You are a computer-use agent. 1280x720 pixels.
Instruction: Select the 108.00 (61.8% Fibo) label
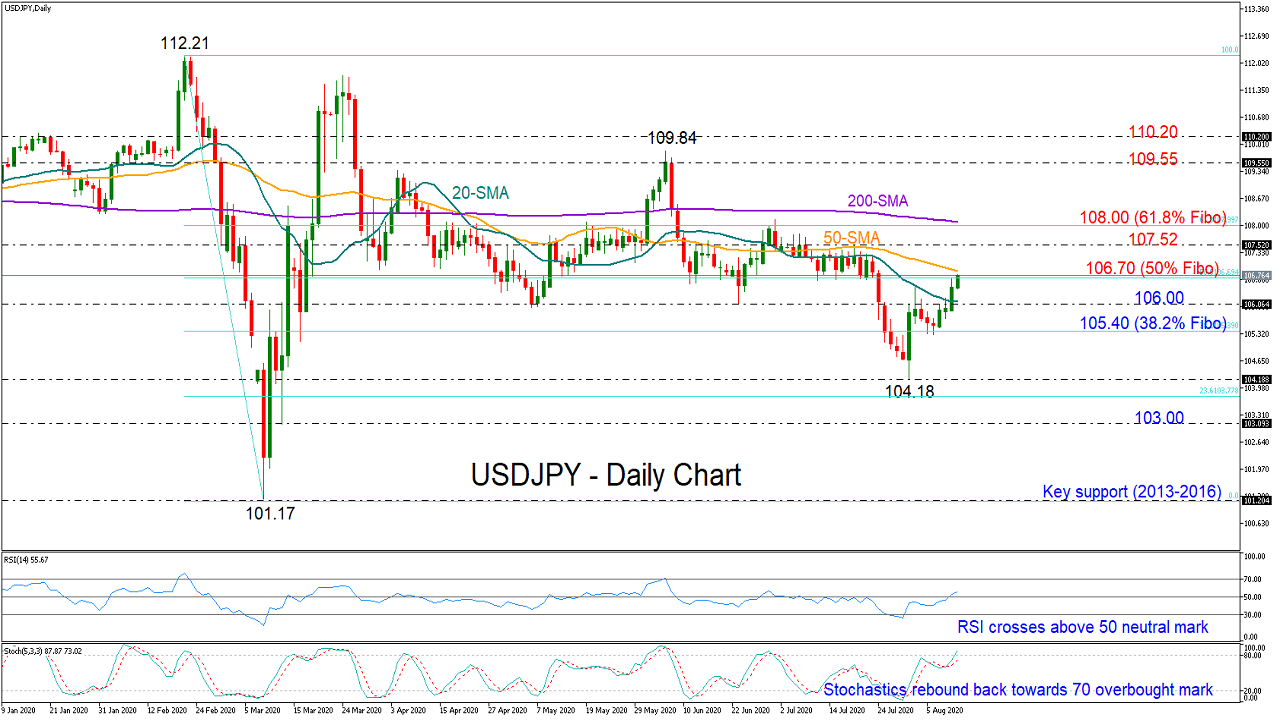pos(1153,218)
